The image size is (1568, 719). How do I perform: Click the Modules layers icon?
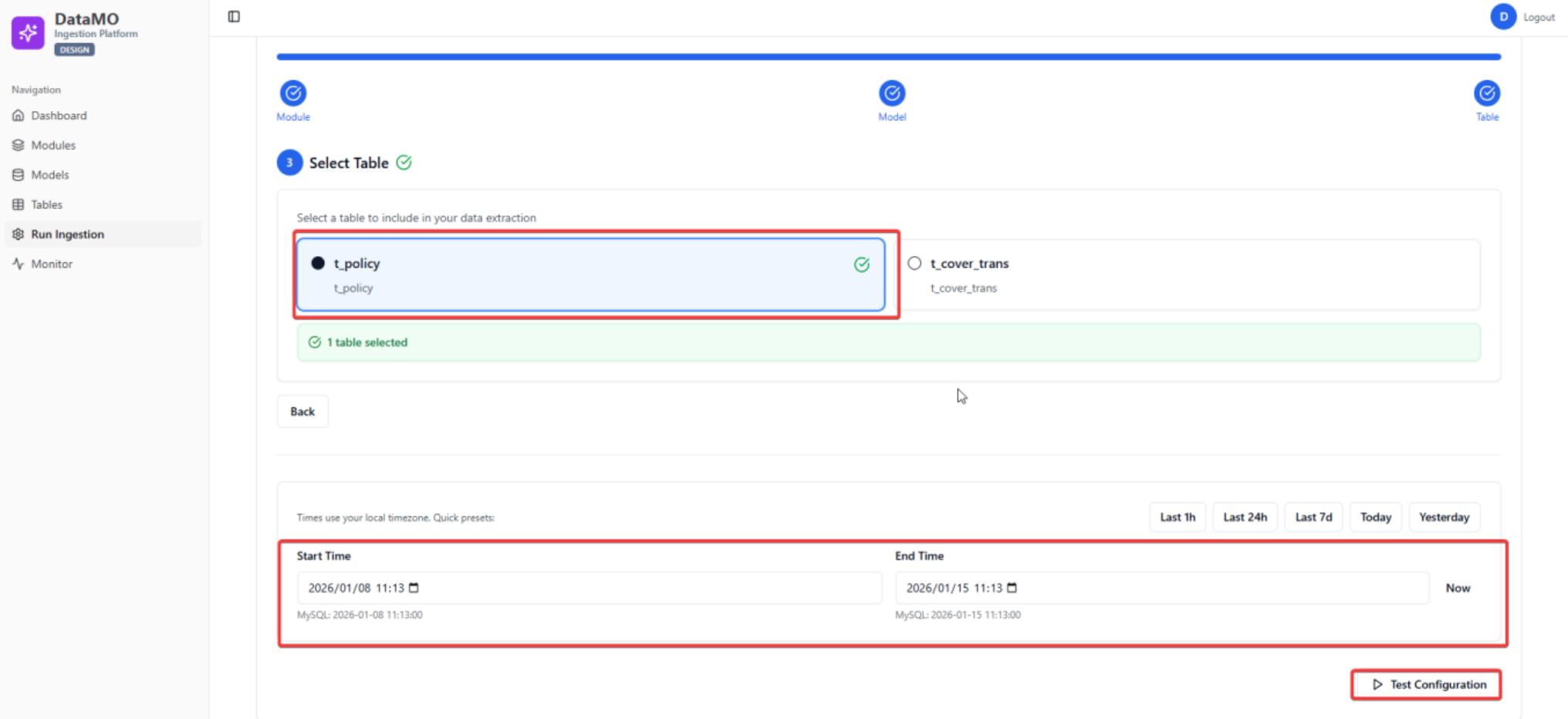19,145
